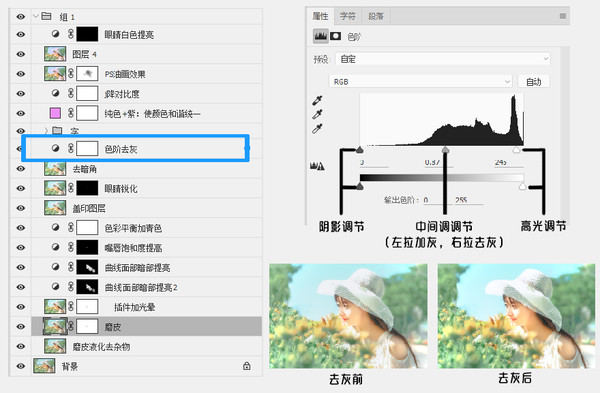This screenshot has height=393, width=600.
Task: Click the Levels histogram adjustment icon
Action: click(320, 36)
